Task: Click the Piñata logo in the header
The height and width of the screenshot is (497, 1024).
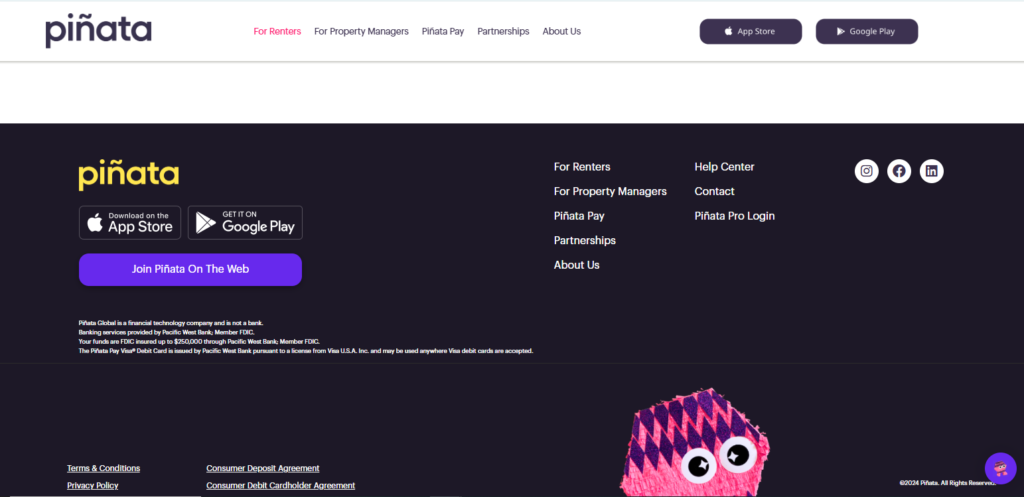Action: 99,31
